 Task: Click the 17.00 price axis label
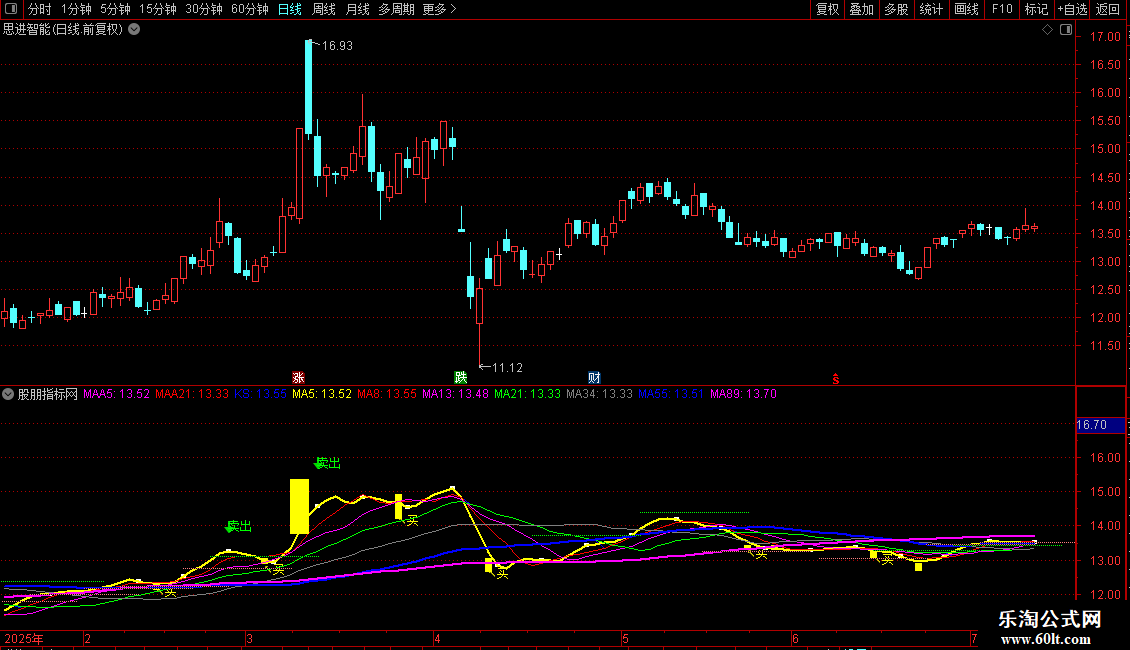click(1105, 37)
